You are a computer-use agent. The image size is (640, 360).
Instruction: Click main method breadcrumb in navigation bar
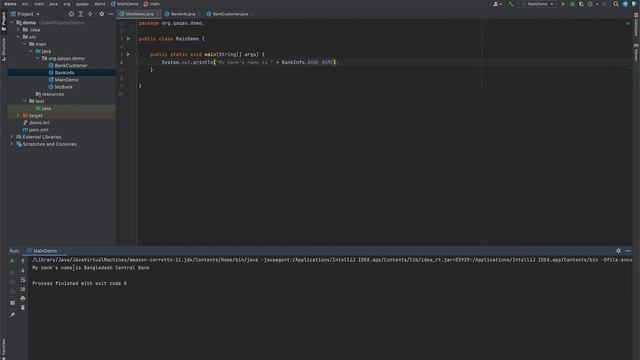(152, 4)
